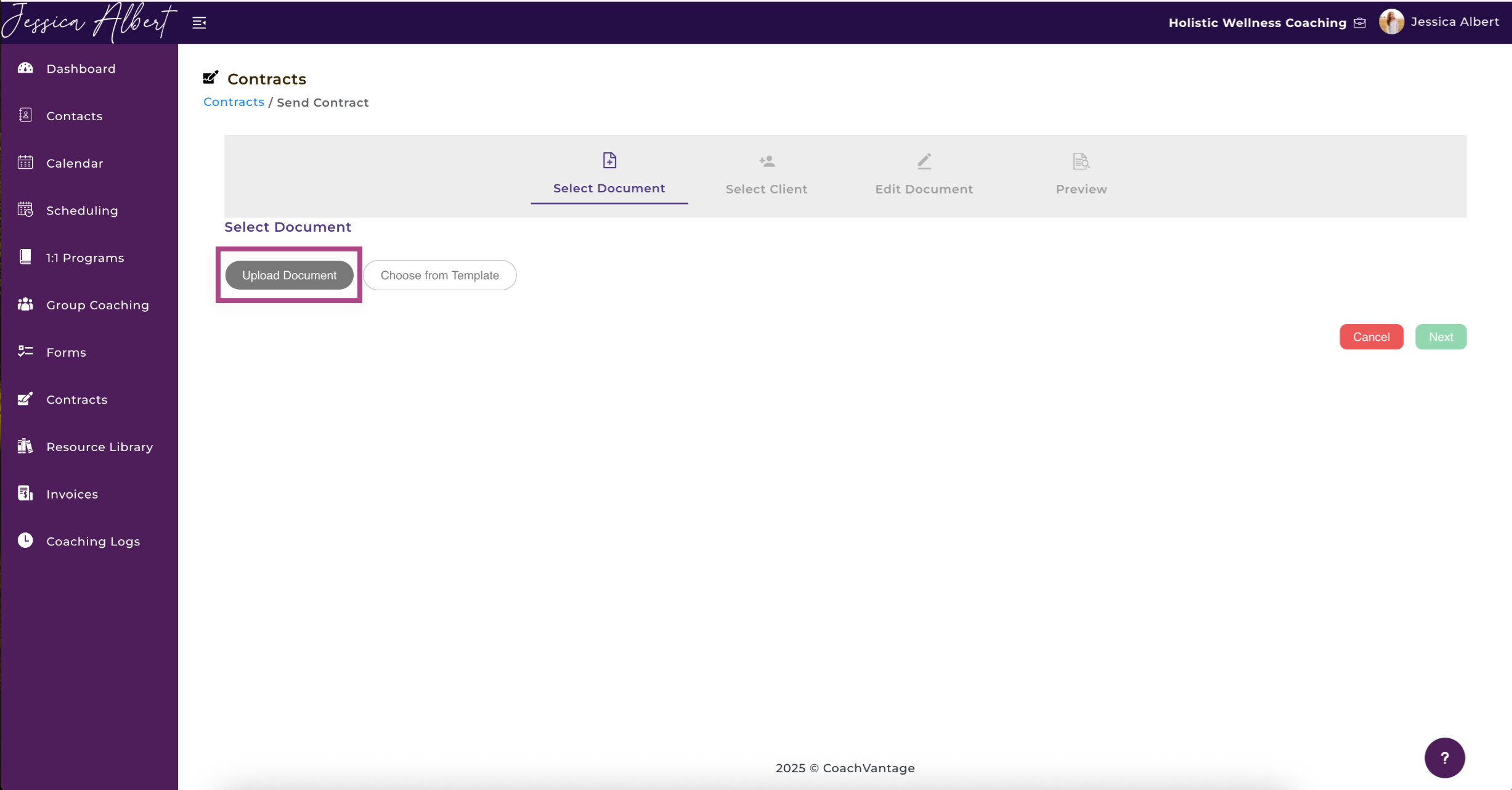Screen dimensions: 1512x790
Task: Click the 1:1 Programs book icon
Action: point(25,257)
